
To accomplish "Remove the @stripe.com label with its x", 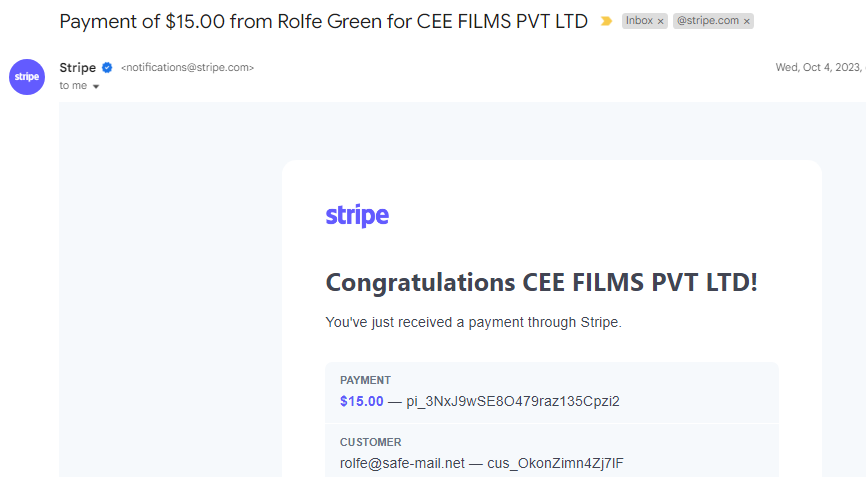I will 747,22.
